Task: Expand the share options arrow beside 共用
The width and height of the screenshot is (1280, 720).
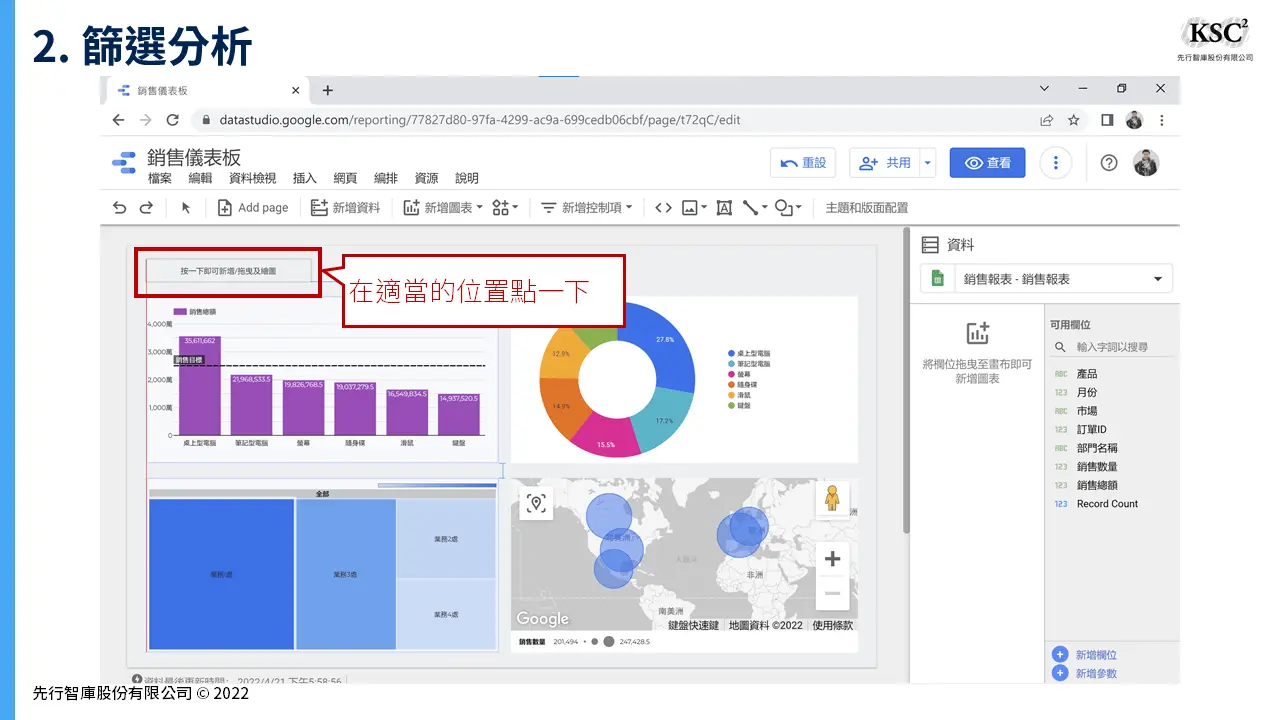Action: (928, 163)
